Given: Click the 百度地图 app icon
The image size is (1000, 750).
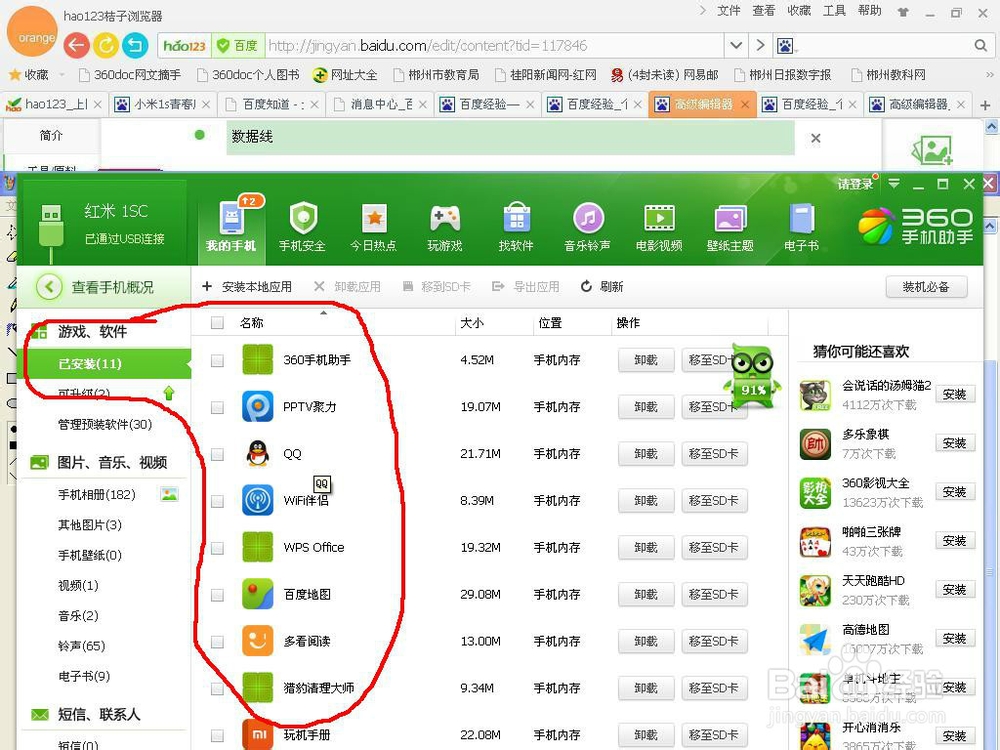Looking at the screenshot, I should point(258,594).
